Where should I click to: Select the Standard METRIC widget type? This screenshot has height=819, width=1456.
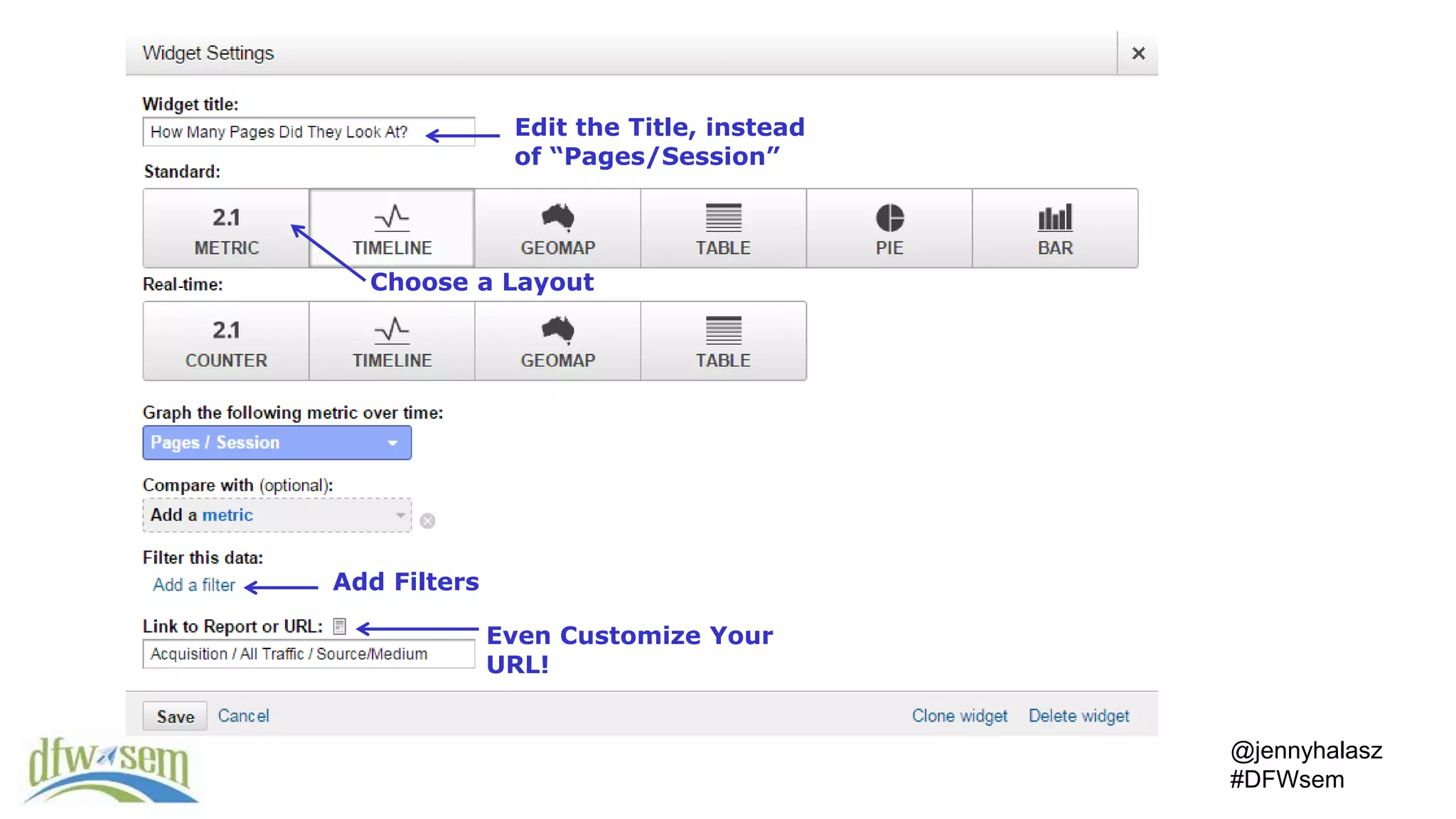(226, 228)
